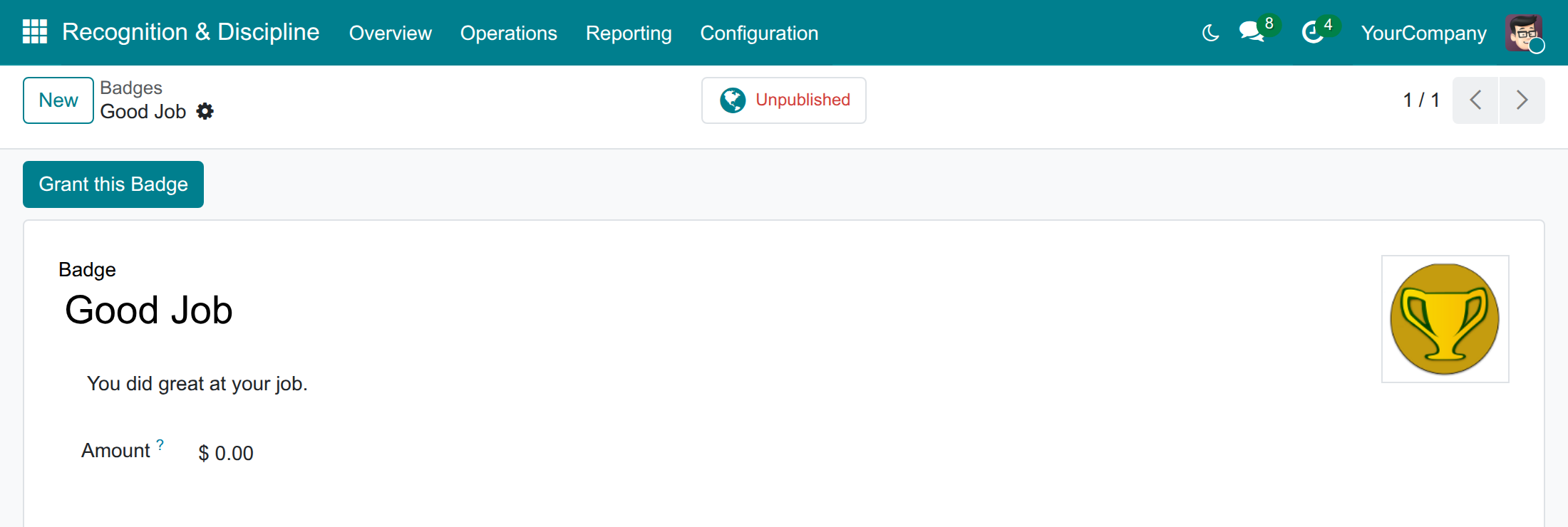Select the YourCompany company switcher
The image size is (1568, 527).
point(1423,33)
